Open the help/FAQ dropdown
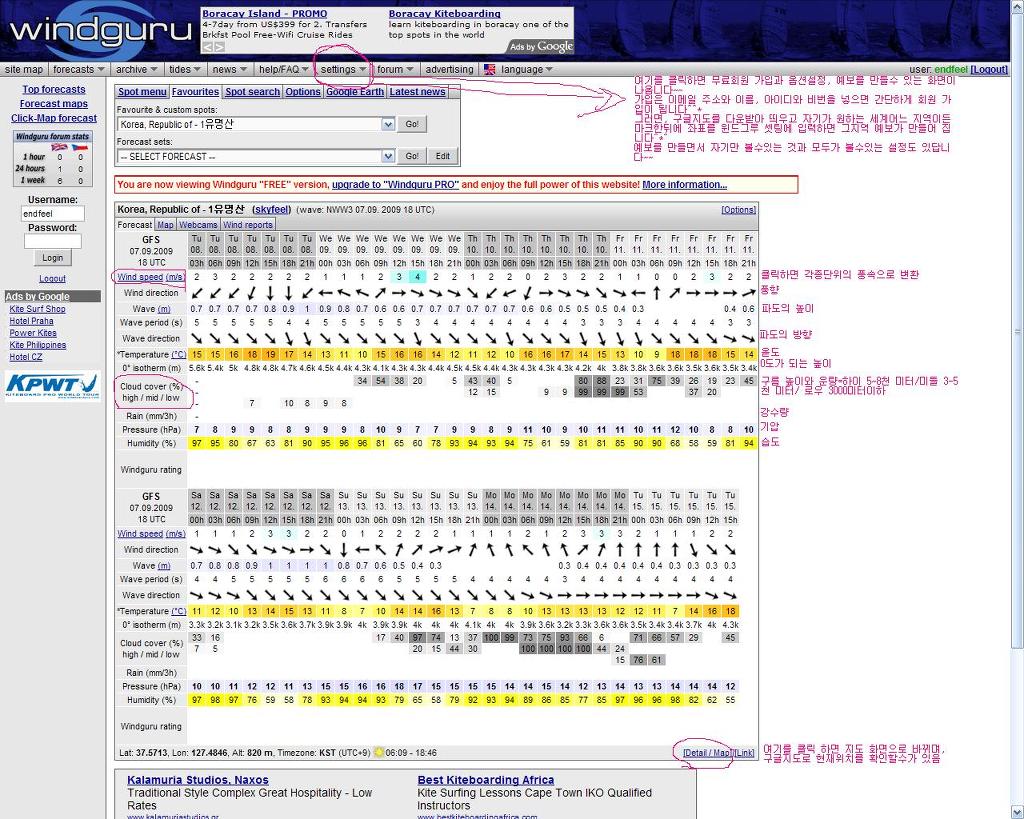1024x819 pixels. (283, 69)
